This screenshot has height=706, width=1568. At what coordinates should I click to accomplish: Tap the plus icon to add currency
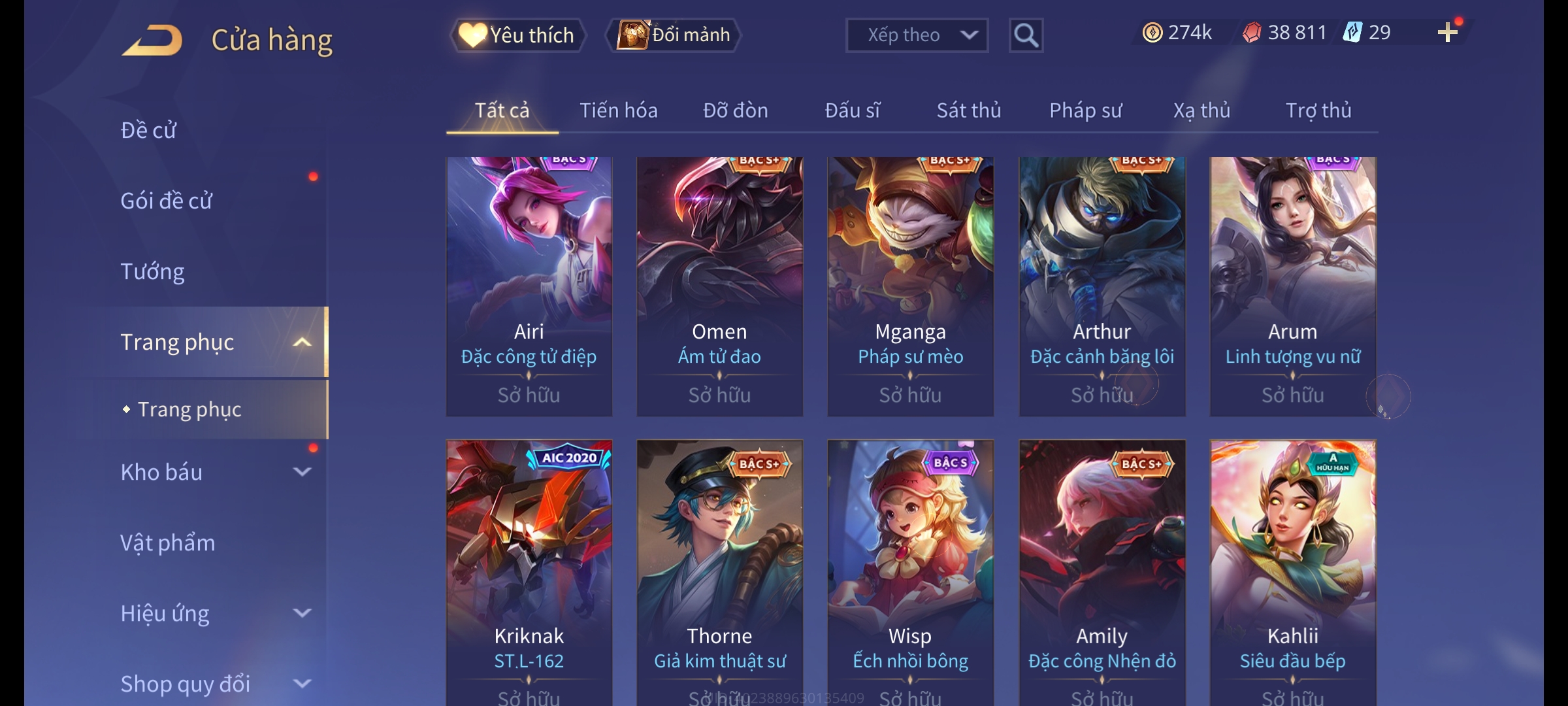1448,33
